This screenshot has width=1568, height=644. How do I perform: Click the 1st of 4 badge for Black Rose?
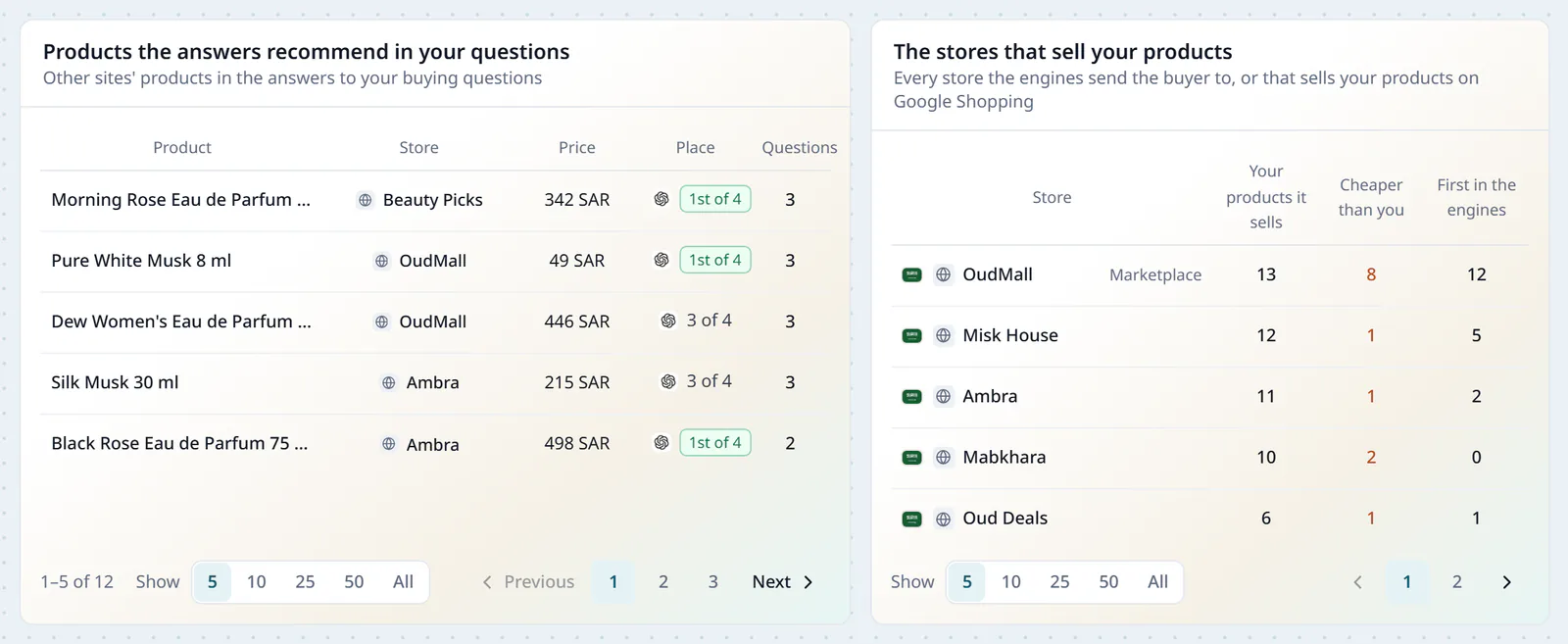(715, 442)
